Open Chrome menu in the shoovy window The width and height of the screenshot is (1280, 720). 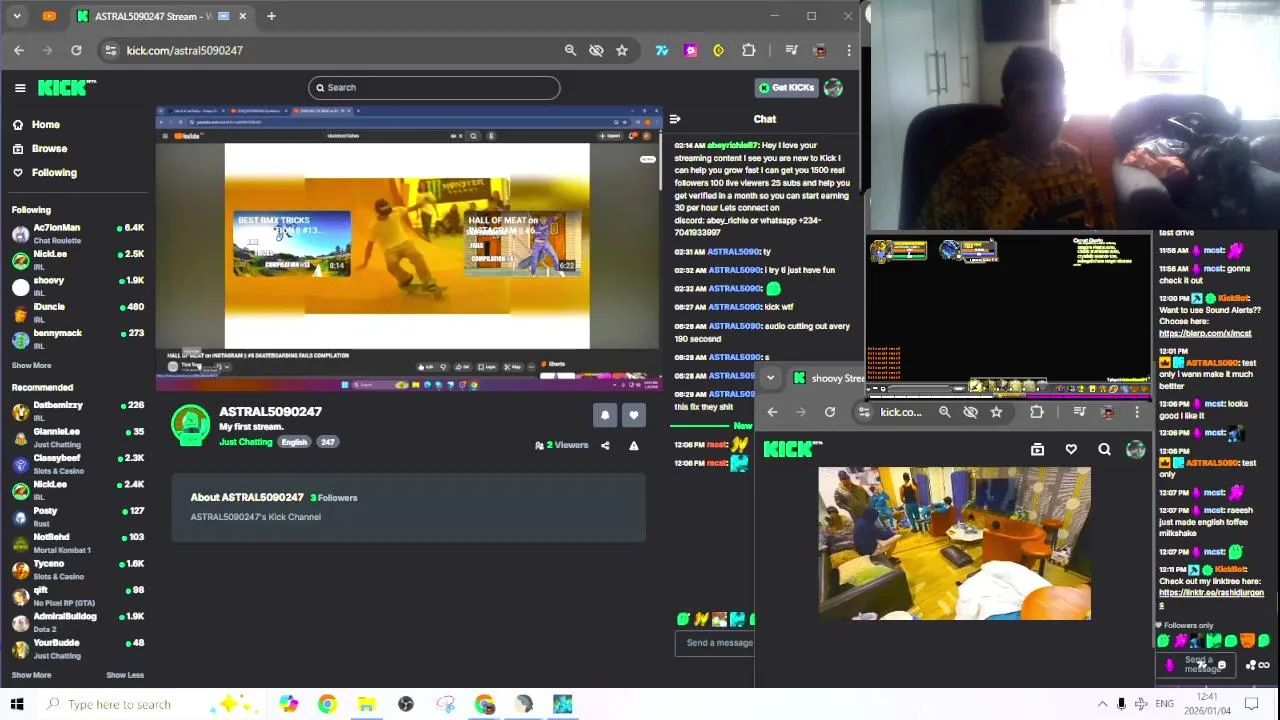1136,412
